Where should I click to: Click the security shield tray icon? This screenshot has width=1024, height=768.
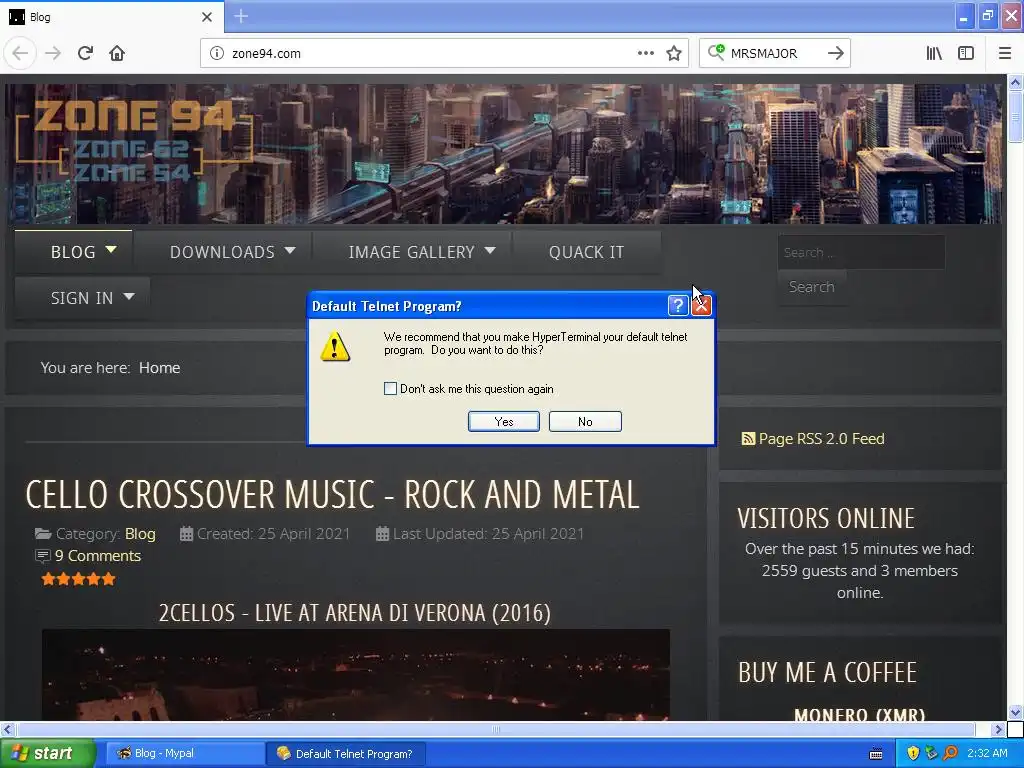click(913, 753)
